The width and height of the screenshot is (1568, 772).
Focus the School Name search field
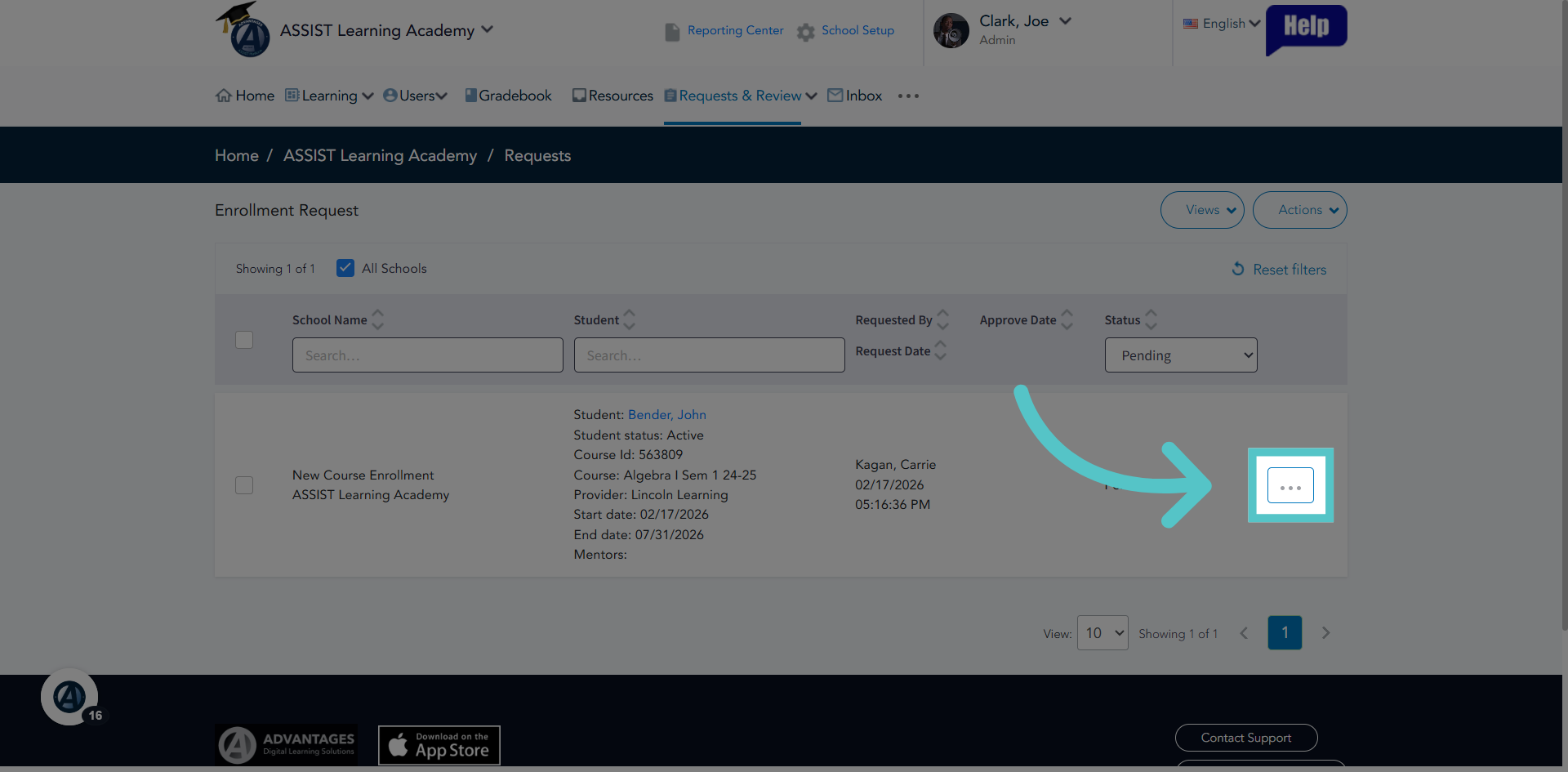coord(428,355)
